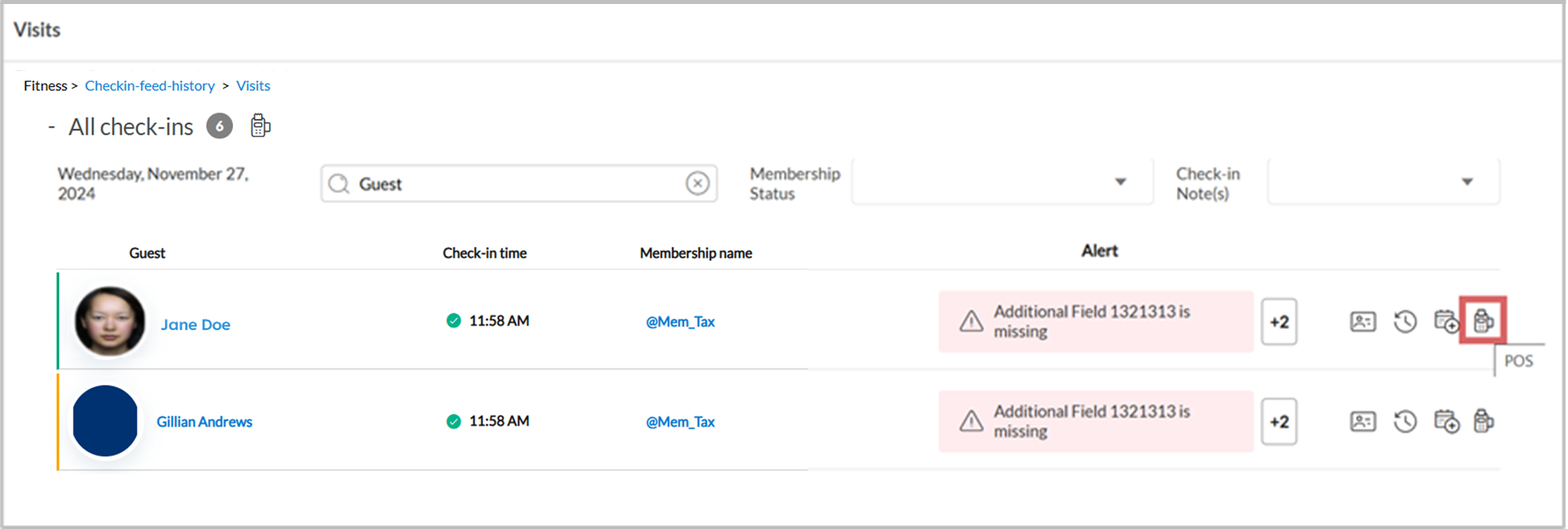Click the Membership name column header
Screen dimensions: 1568x529
[696, 253]
